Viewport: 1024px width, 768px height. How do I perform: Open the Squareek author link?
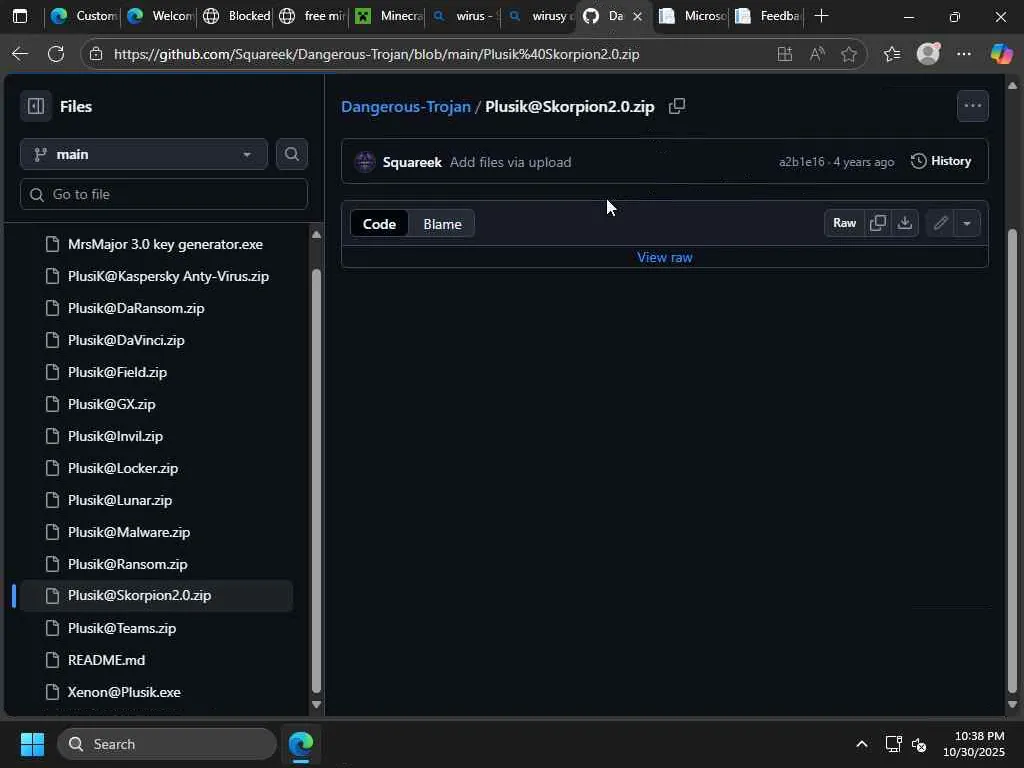click(x=412, y=162)
